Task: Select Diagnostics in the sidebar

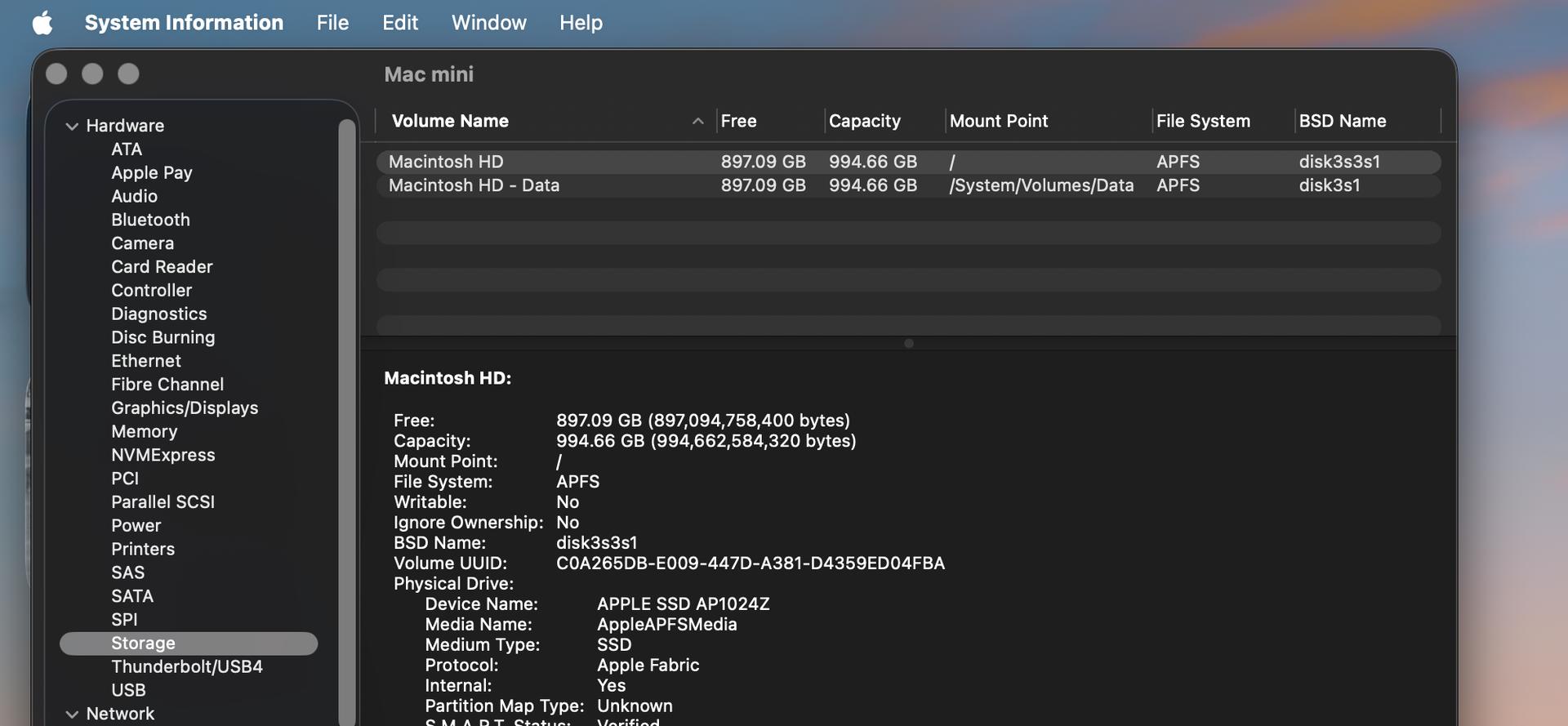Action: 159,314
